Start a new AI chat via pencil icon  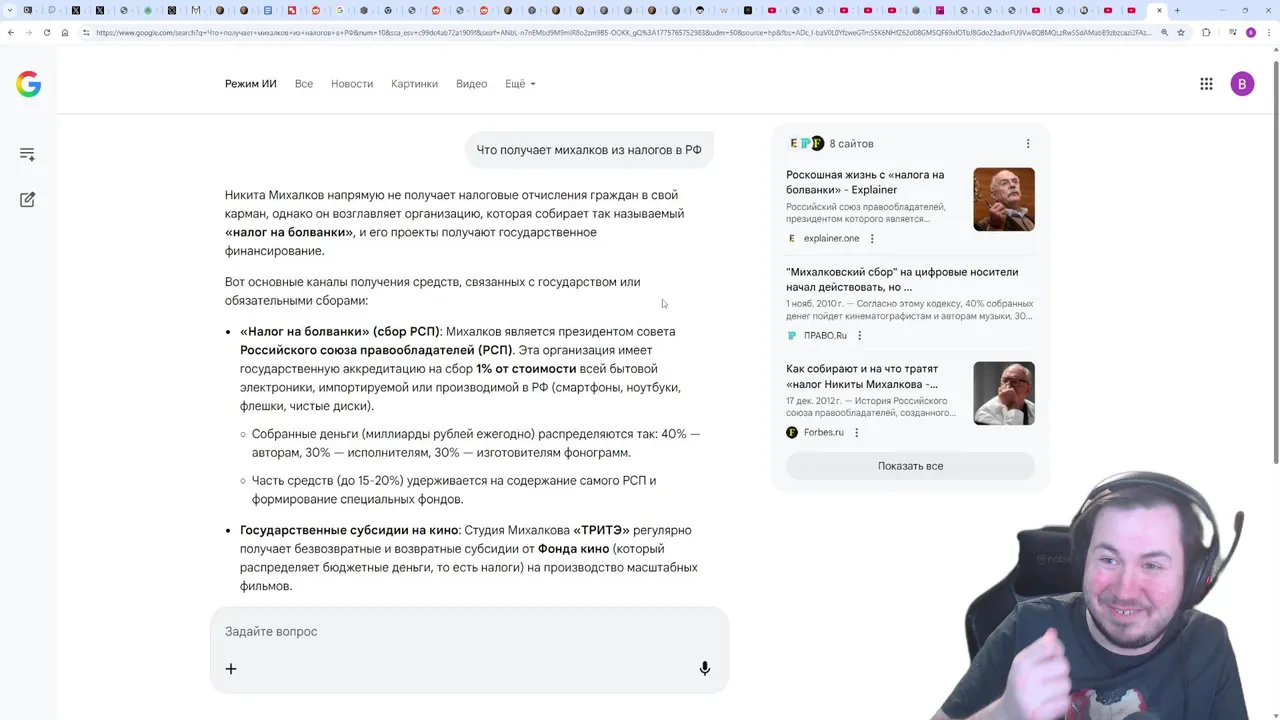[27, 199]
